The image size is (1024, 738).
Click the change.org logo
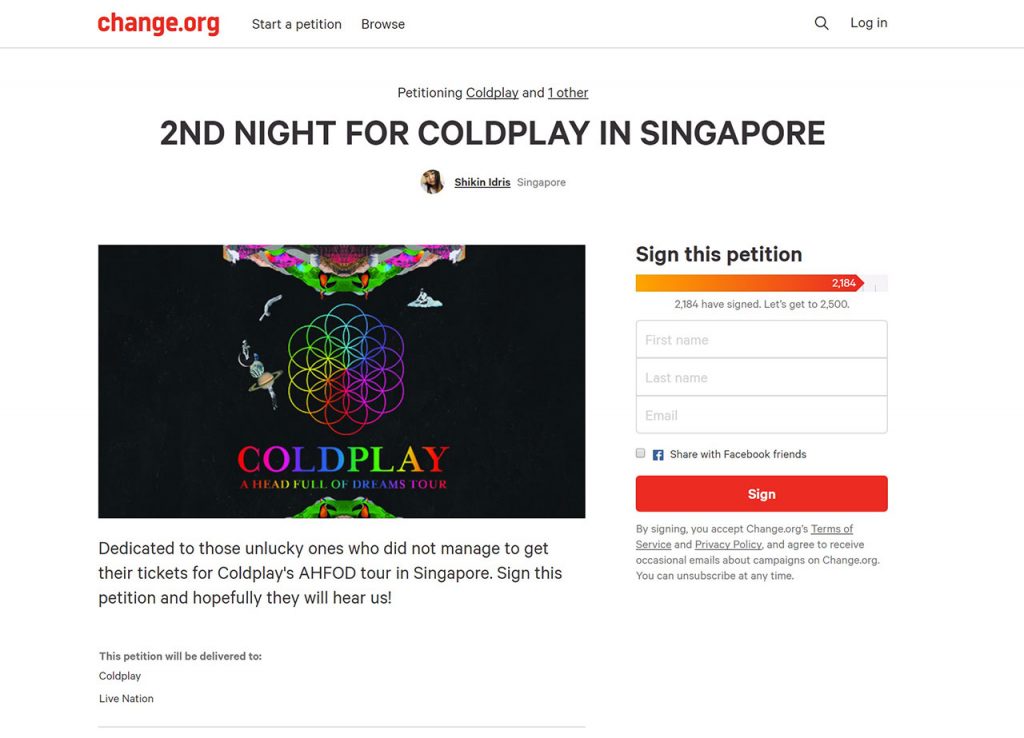[158, 24]
